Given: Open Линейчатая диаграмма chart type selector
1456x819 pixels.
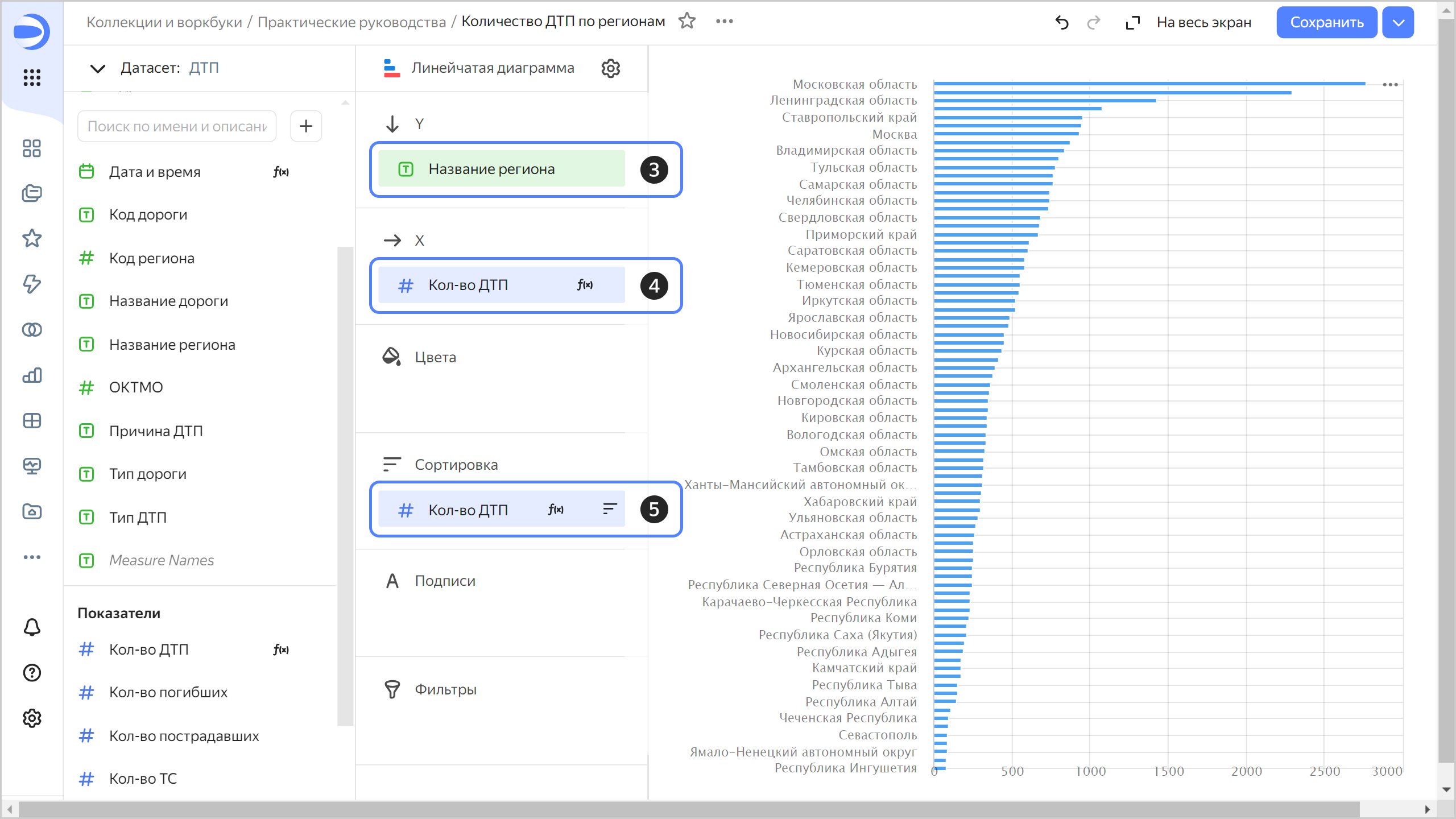Looking at the screenshot, I should (492, 68).
